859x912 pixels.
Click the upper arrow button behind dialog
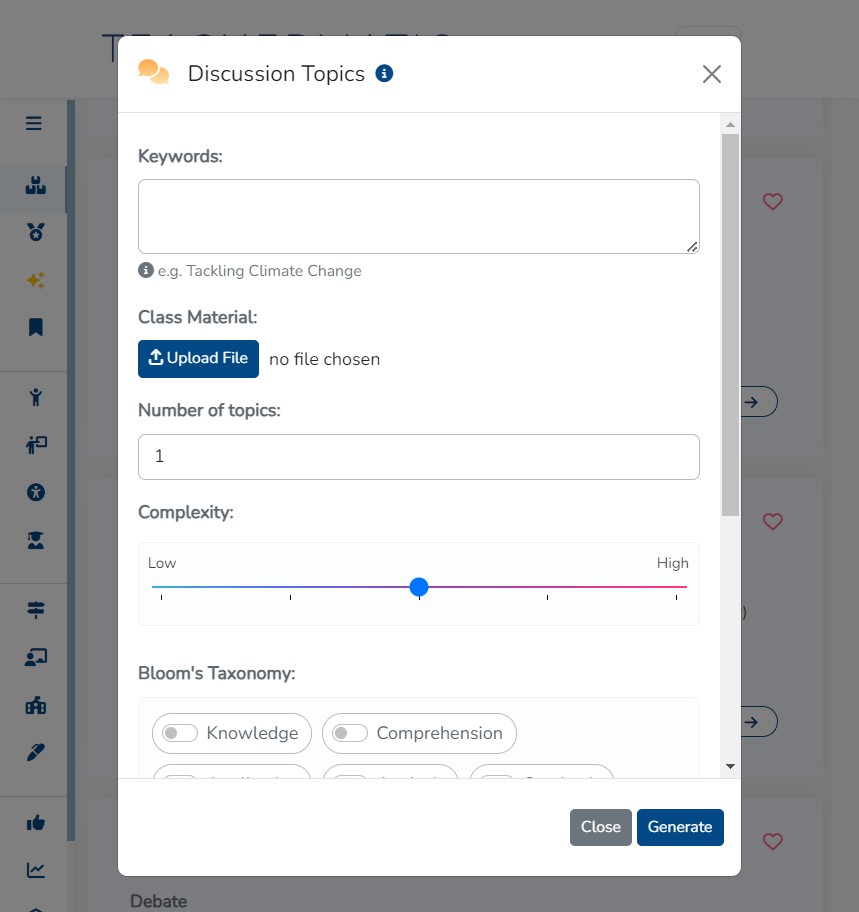(x=758, y=402)
